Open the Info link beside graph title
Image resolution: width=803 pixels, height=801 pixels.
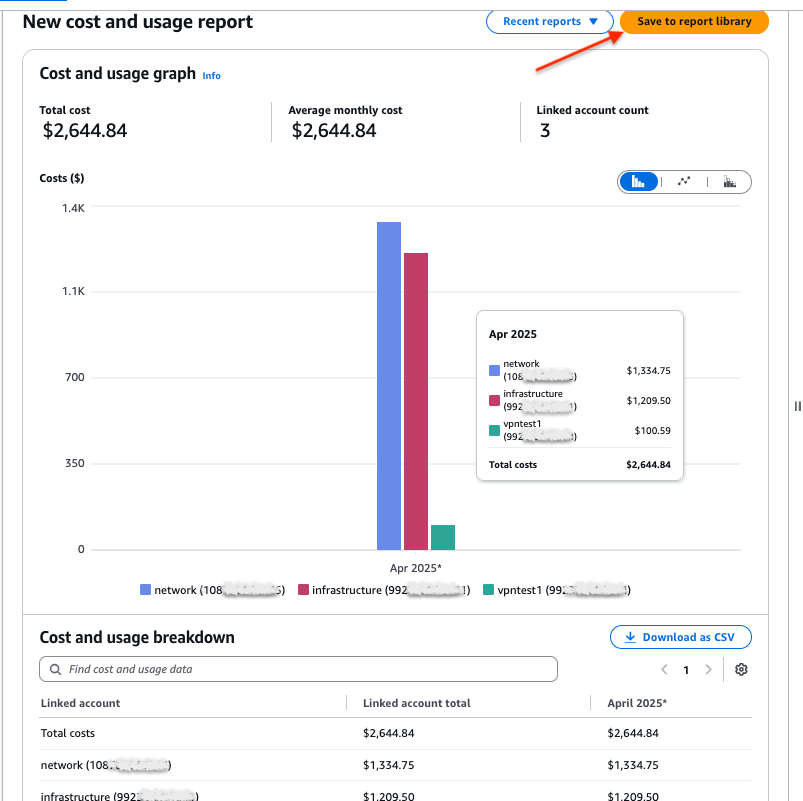pyautogui.click(x=211, y=76)
